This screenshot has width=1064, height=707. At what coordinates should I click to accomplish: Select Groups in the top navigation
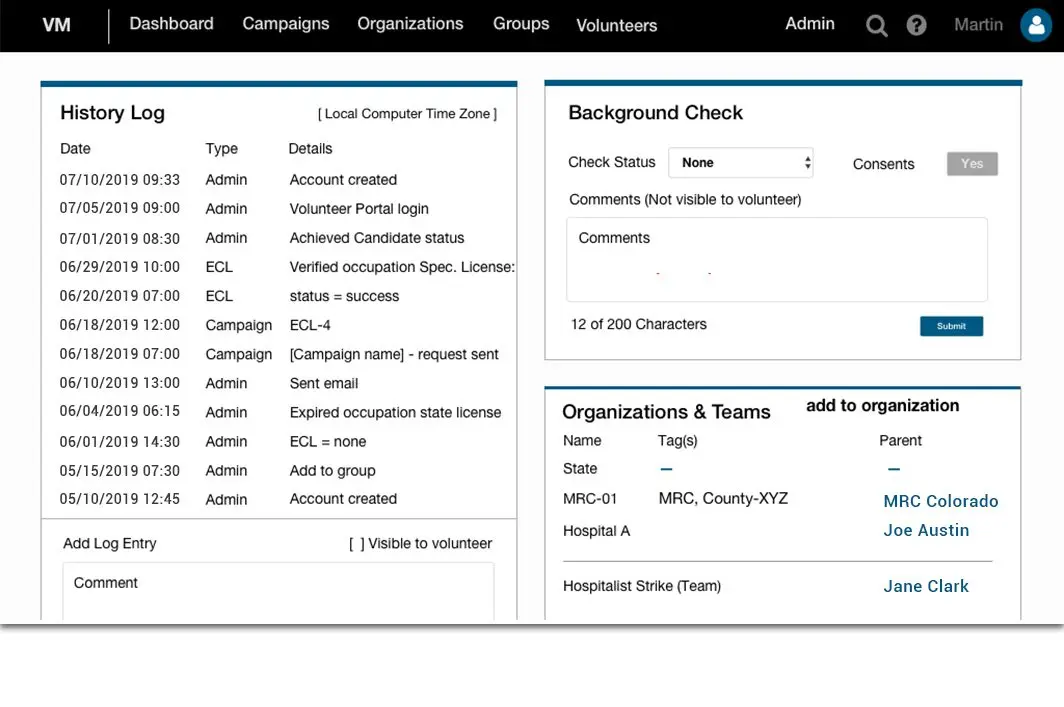[x=521, y=24]
